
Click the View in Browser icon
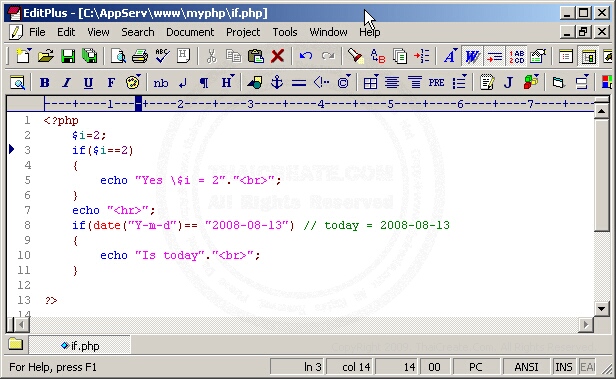click(x=18, y=82)
